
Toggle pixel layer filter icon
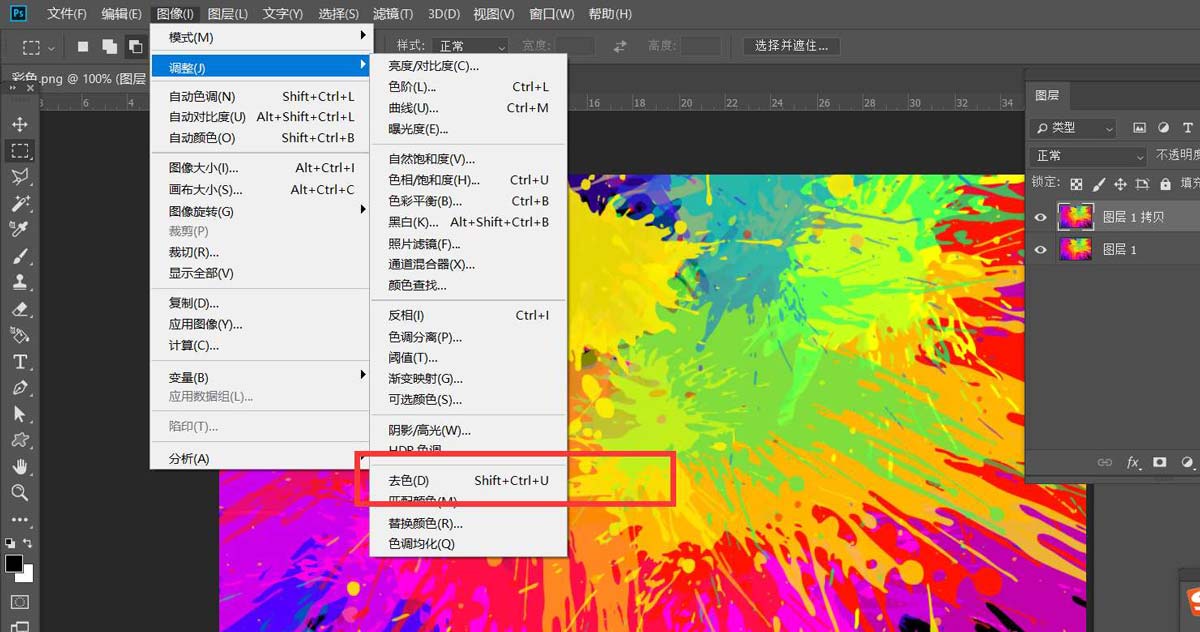1139,128
